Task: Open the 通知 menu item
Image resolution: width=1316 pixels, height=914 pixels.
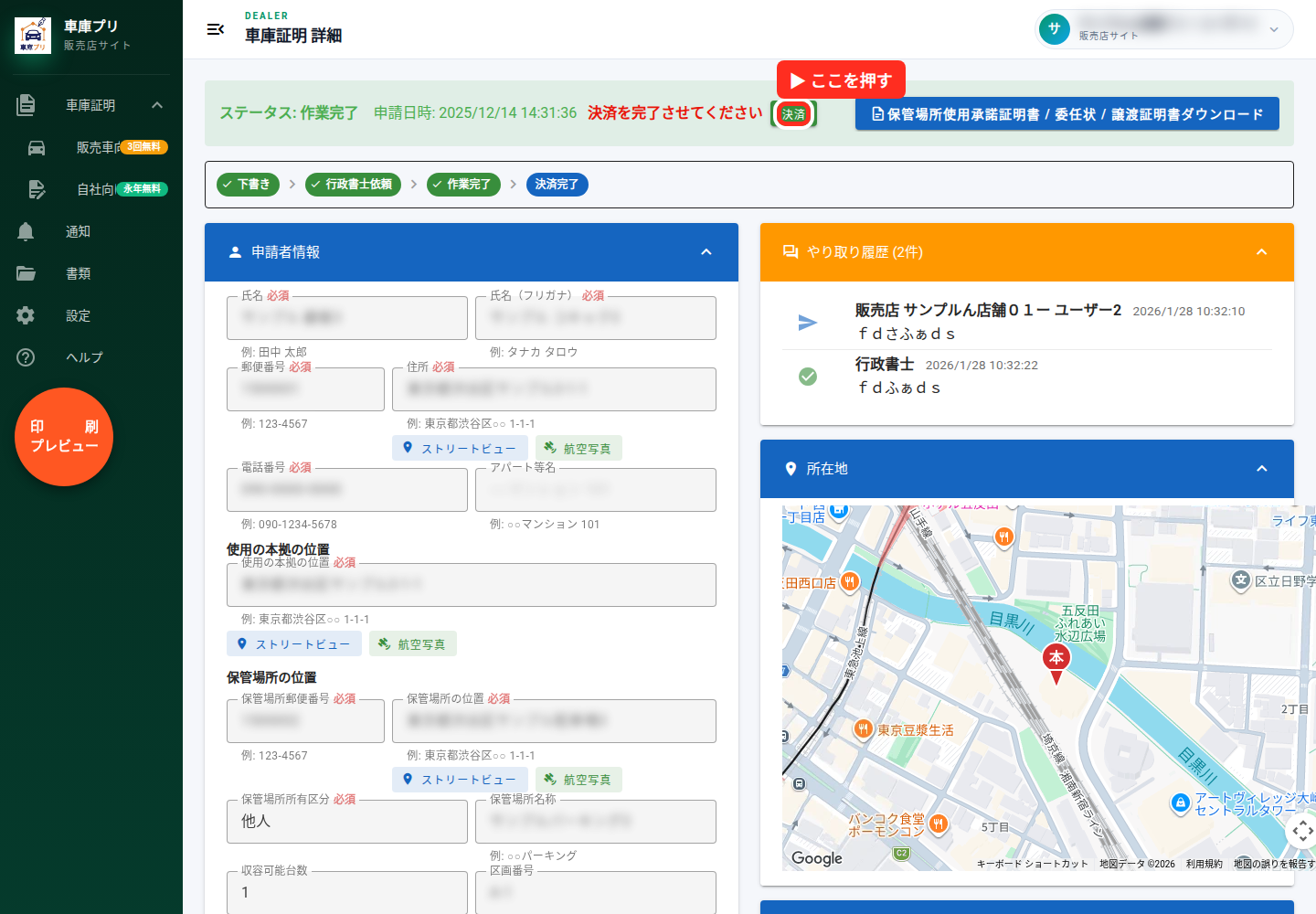Action: pos(91,231)
